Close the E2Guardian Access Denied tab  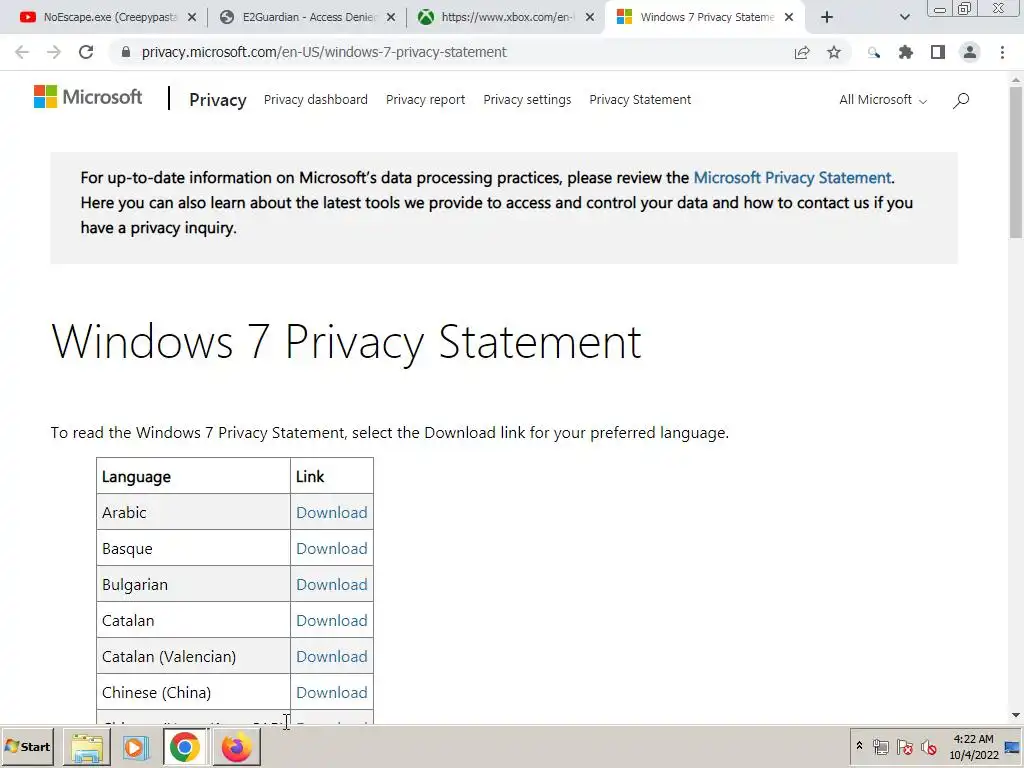[391, 18]
